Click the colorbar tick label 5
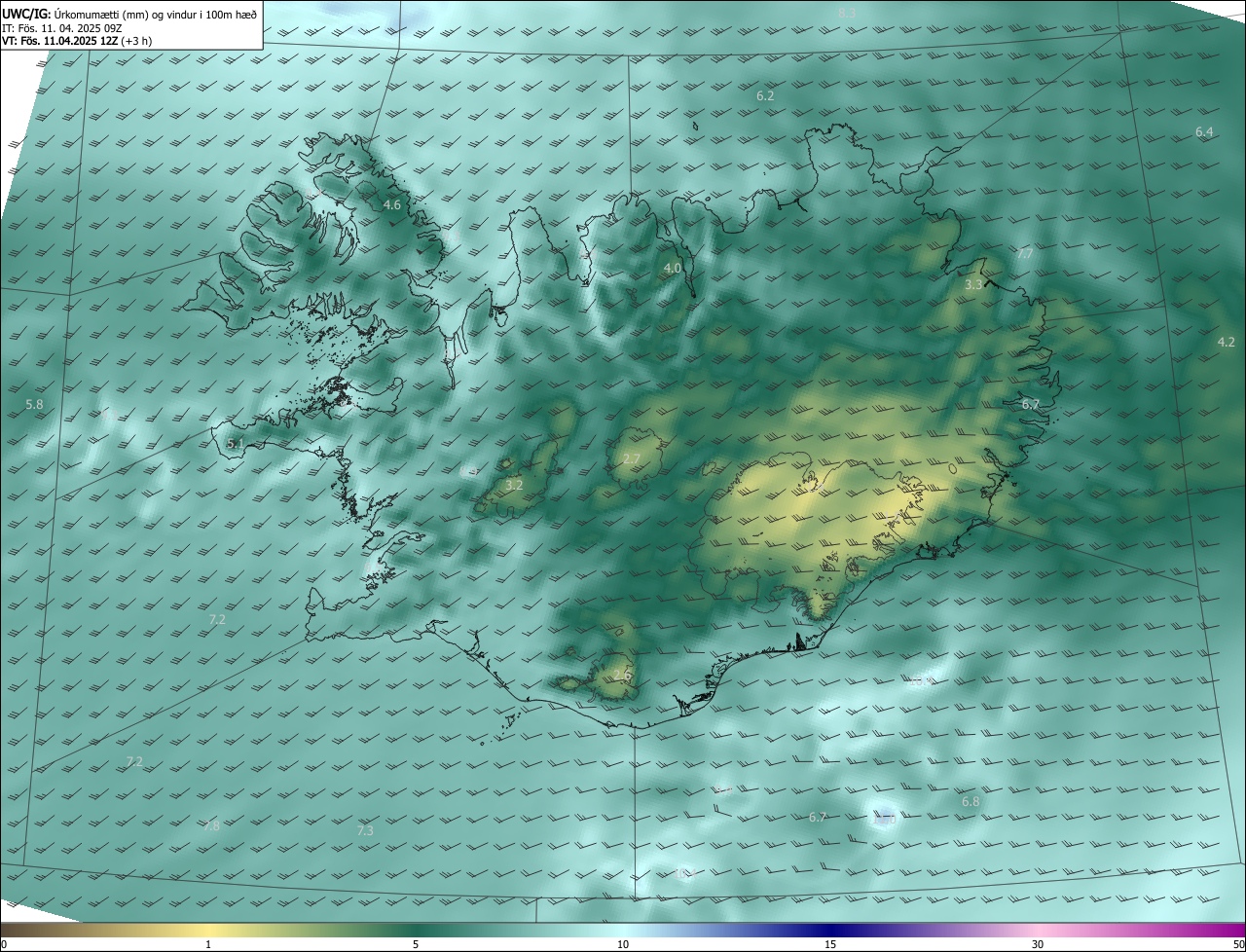The image size is (1246, 952). point(416,944)
